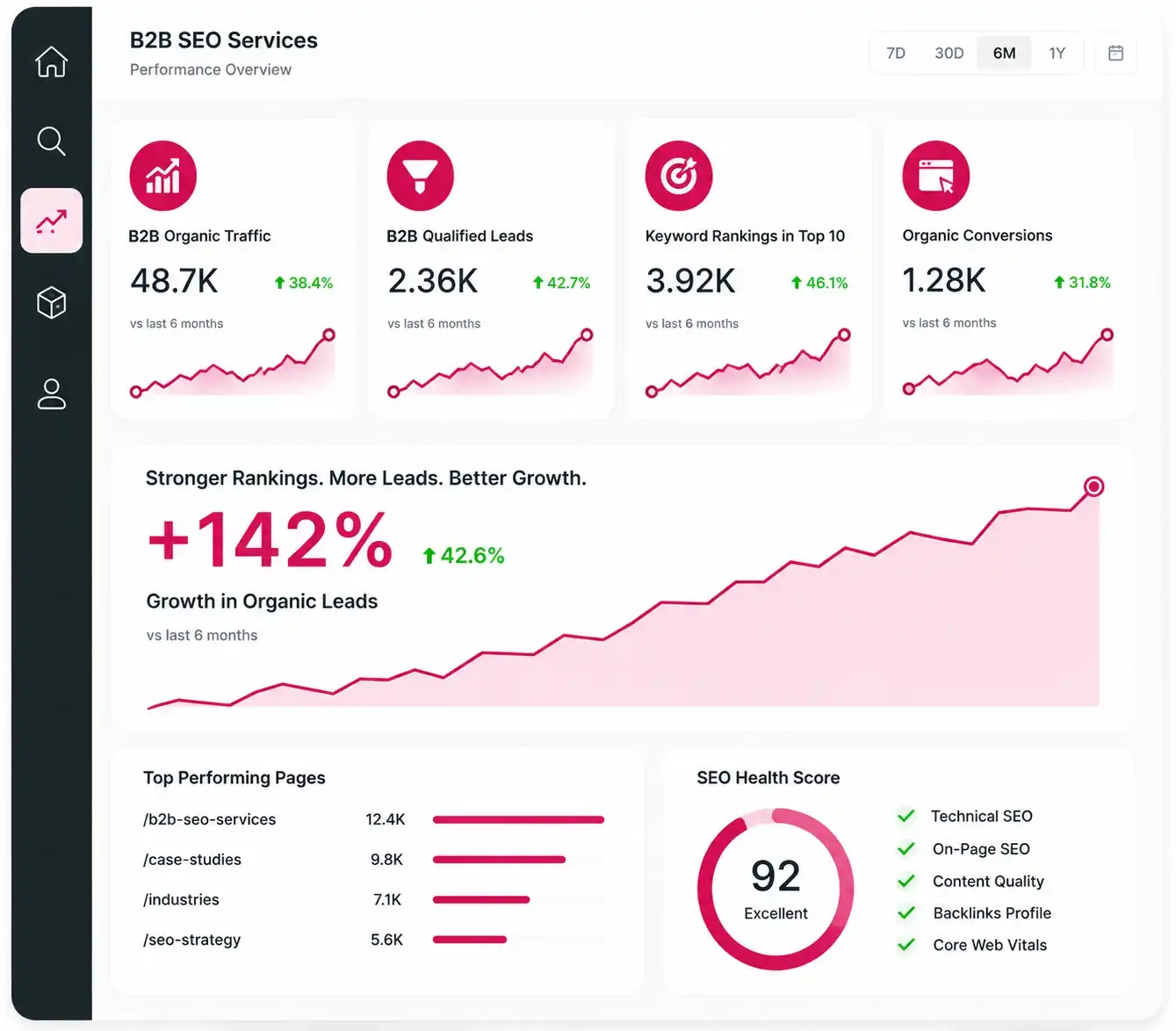Click the SEO Health Score ring gauge
The image size is (1176, 1031).
pos(776,889)
